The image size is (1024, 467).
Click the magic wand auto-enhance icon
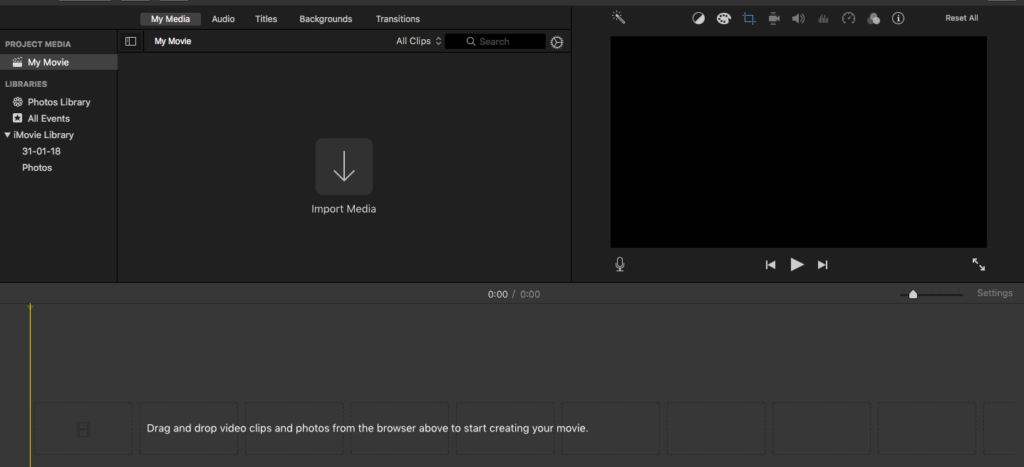(619, 18)
